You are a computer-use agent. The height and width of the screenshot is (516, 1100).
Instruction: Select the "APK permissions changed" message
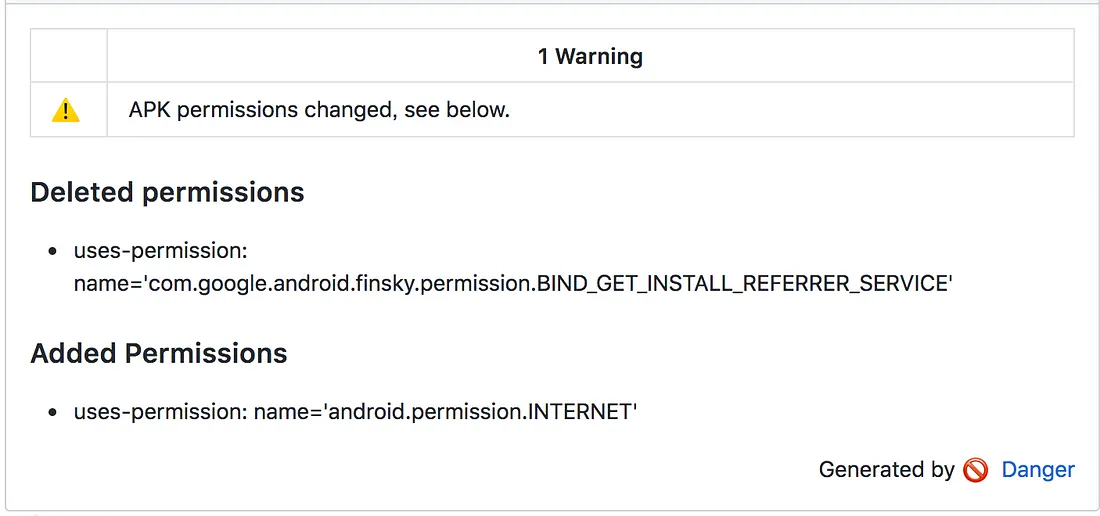(x=262, y=110)
